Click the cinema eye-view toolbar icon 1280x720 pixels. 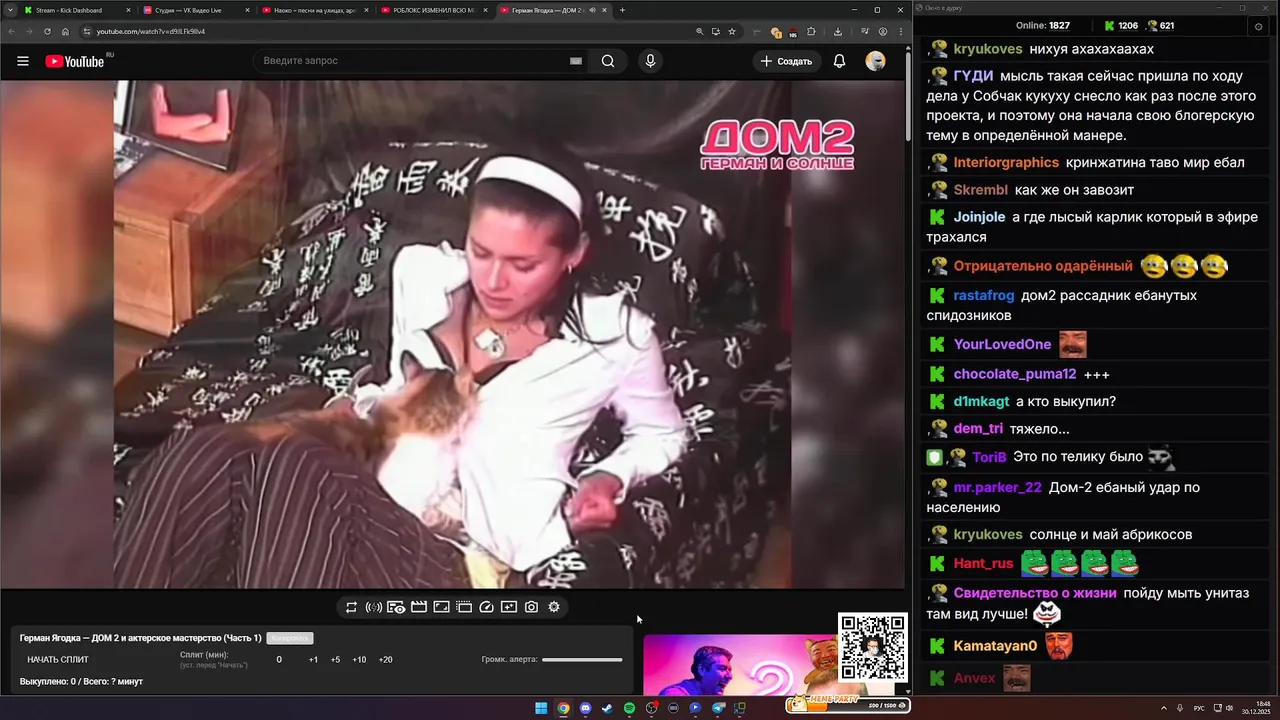[x=396, y=607]
